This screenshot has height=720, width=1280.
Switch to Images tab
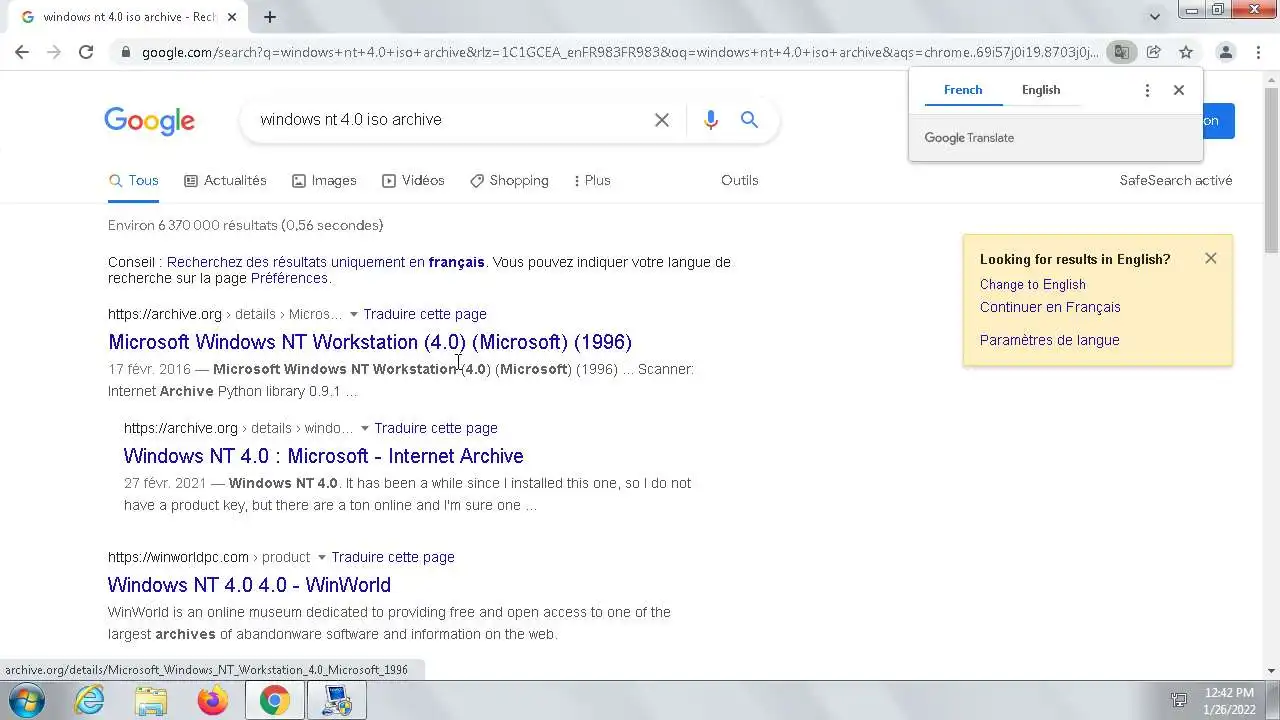324,181
